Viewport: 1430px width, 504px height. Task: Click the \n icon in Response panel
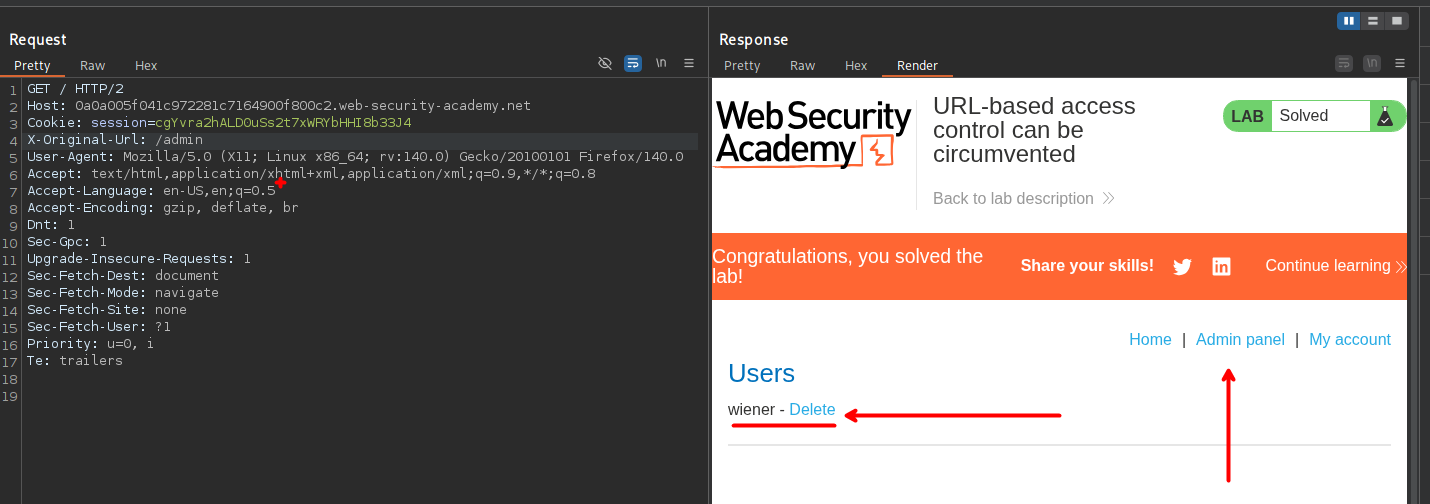[x=1372, y=63]
